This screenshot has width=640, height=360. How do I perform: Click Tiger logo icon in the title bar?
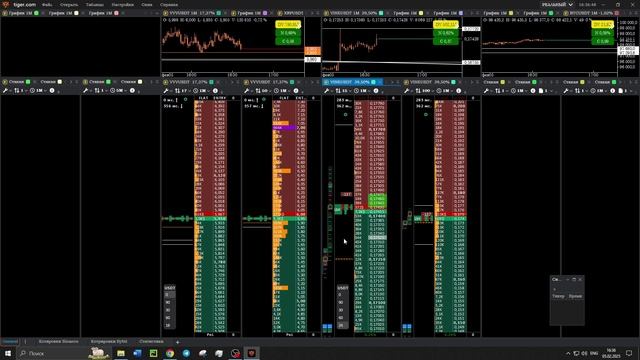point(6,4)
